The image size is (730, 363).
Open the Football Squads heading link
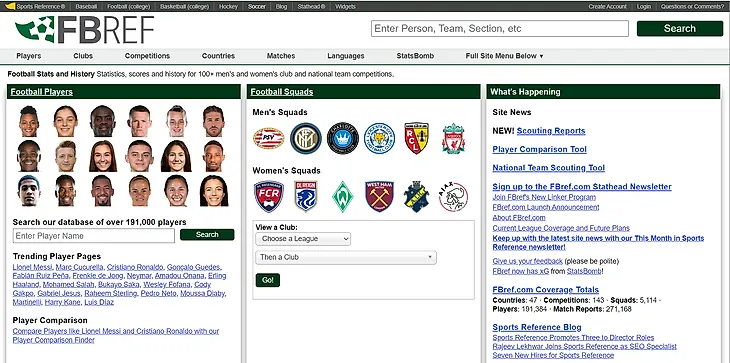tap(282, 92)
